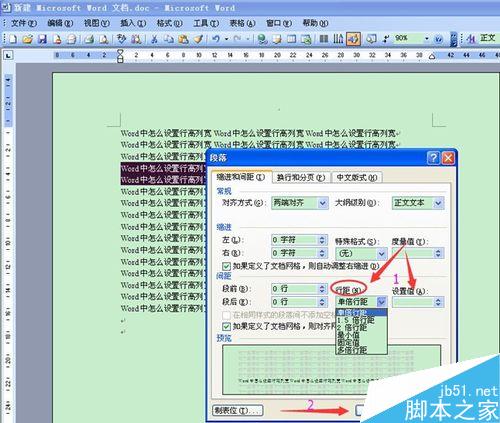This screenshot has height=423, width=500.
Task: Expand the Undo history dropdown arrow
Action: click(x=227, y=39)
